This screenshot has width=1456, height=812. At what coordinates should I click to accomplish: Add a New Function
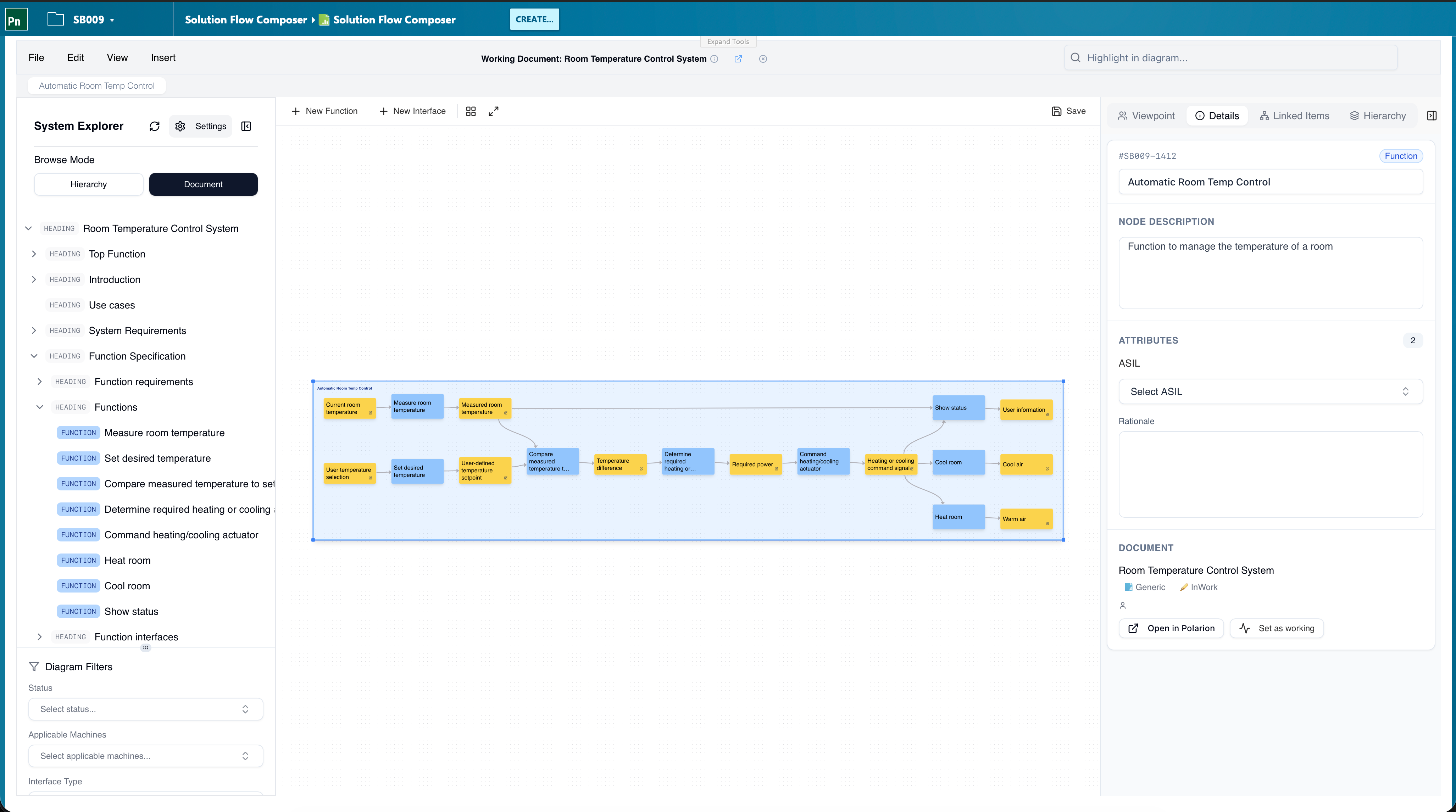(x=324, y=111)
